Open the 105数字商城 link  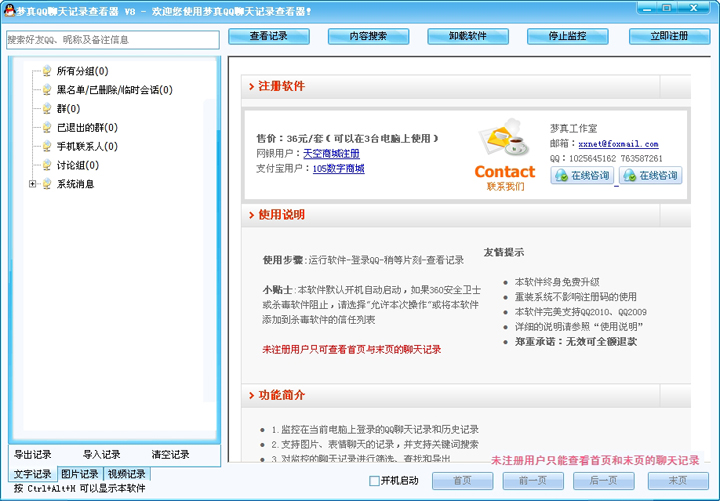338,169
